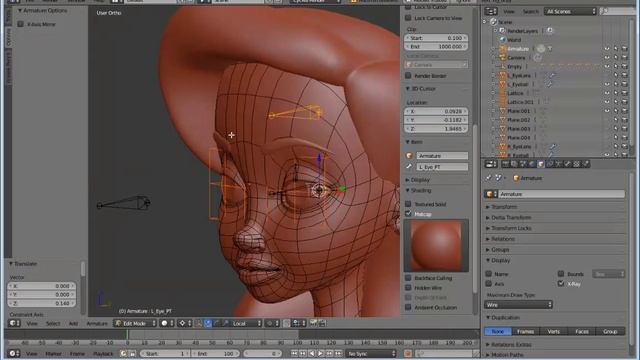Open the All Scenes dropdown in outliner

tap(570, 11)
